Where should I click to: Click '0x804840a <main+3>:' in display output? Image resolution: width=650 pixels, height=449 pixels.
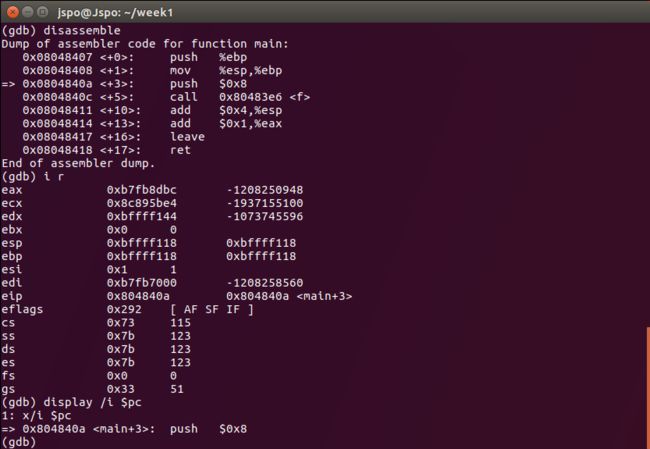coord(89,429)
